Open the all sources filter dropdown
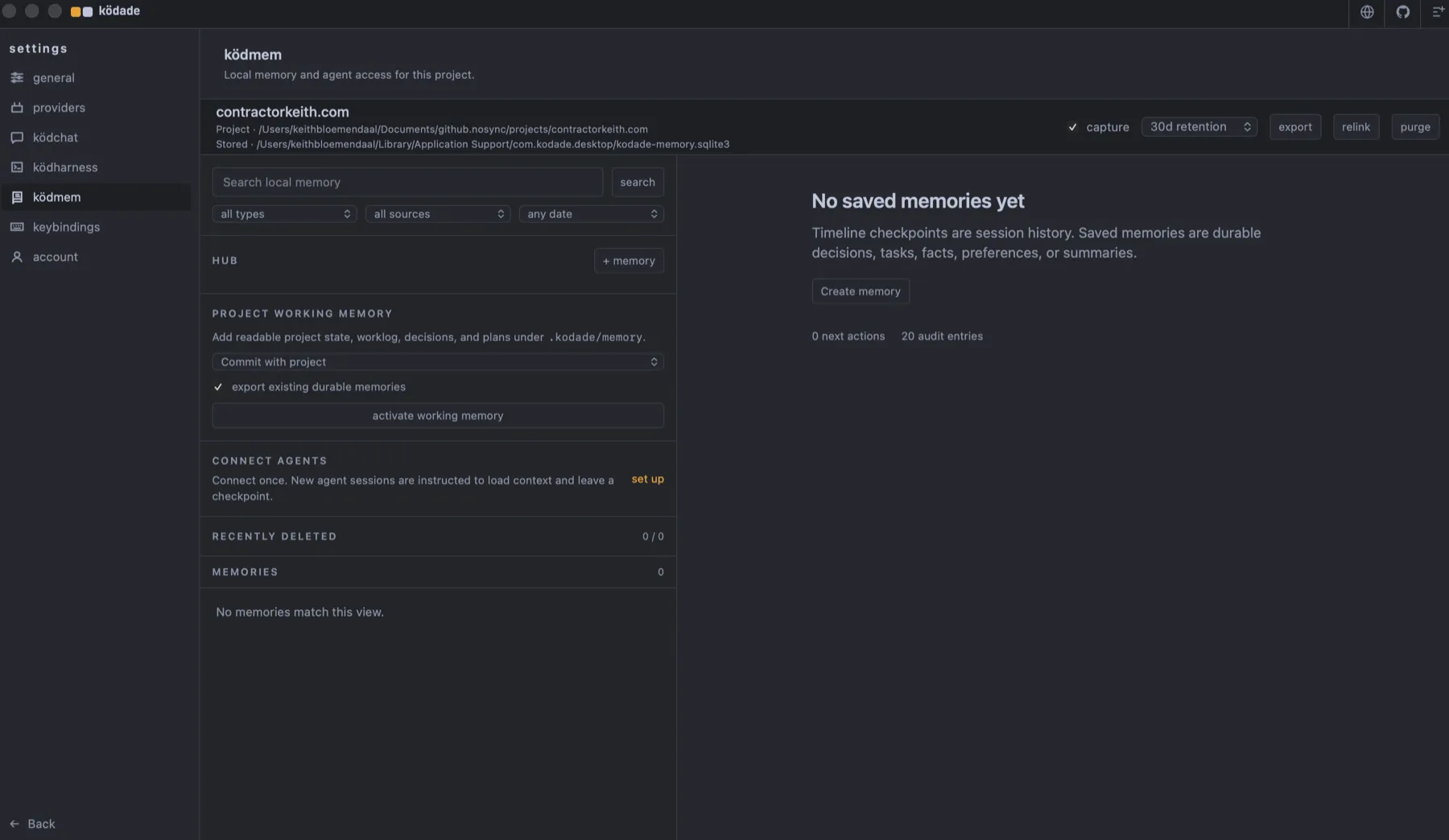This screenshot has height=840, width=1449. [438, 214]
